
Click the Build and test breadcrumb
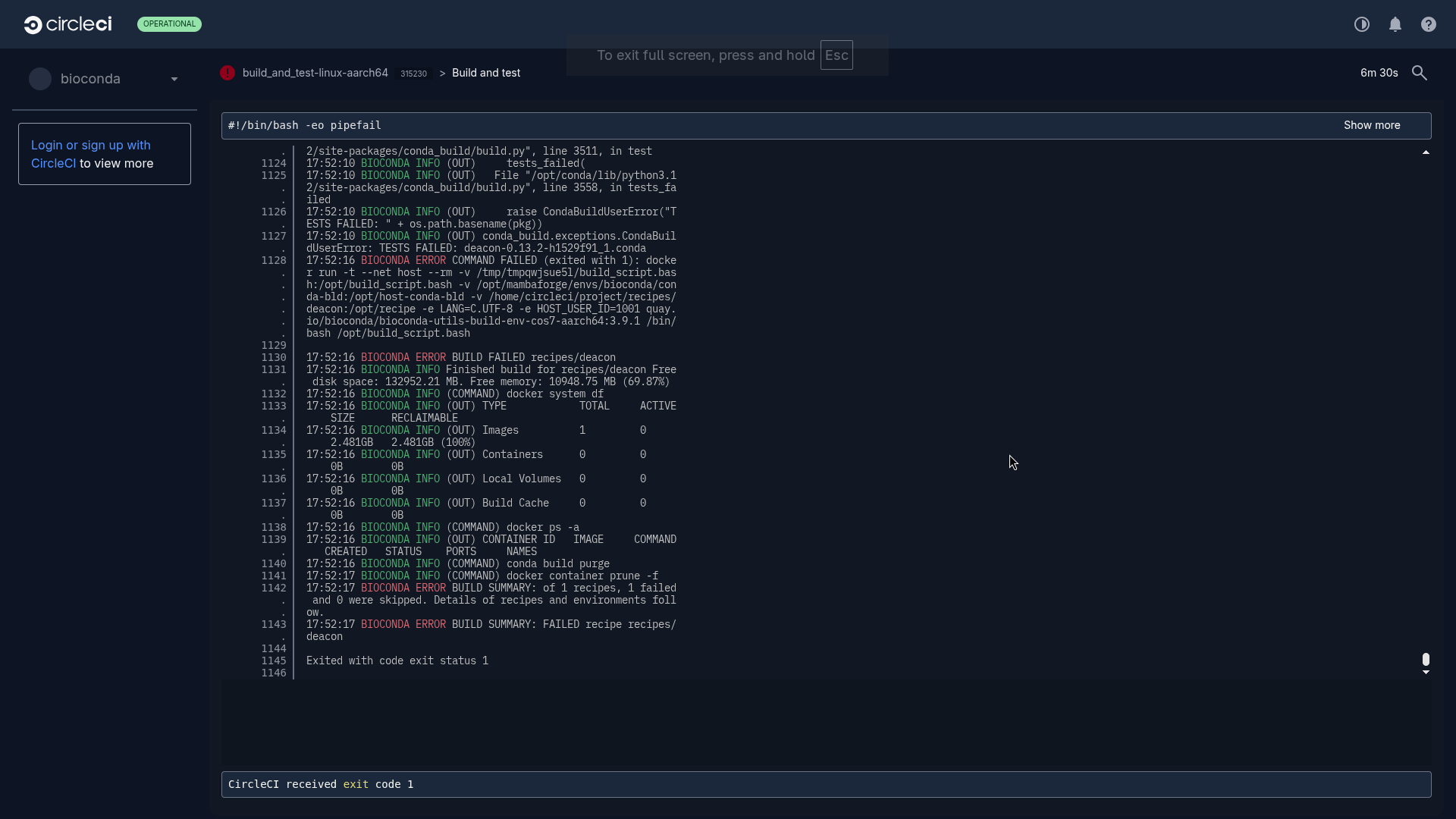pyautogui.click(x=486, y=73)
